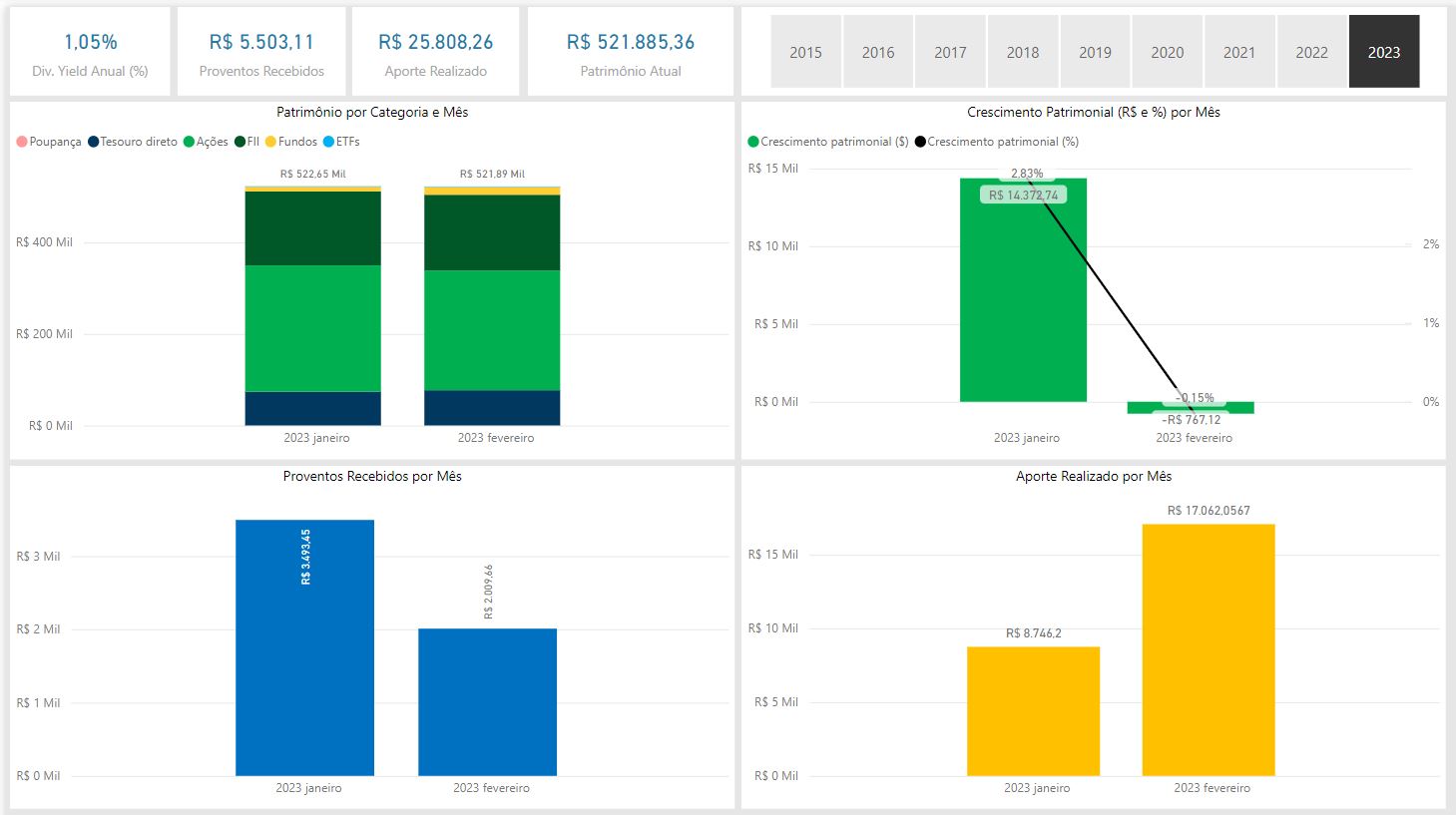Click the Tesouro direto legend color dot
The width and height of the screenshot is (1456, 815).
[x=94, y=142]
